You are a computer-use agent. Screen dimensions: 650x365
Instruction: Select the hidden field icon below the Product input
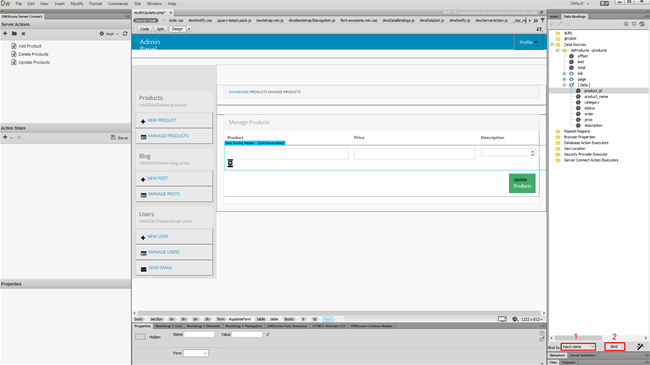[230, 163]
